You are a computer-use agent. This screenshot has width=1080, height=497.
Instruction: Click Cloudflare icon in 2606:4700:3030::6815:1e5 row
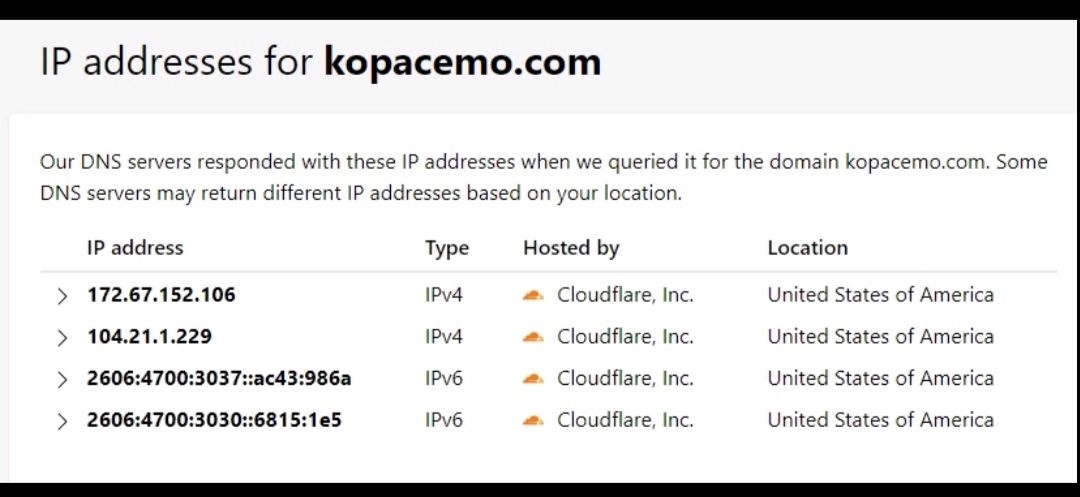point(534,420)
